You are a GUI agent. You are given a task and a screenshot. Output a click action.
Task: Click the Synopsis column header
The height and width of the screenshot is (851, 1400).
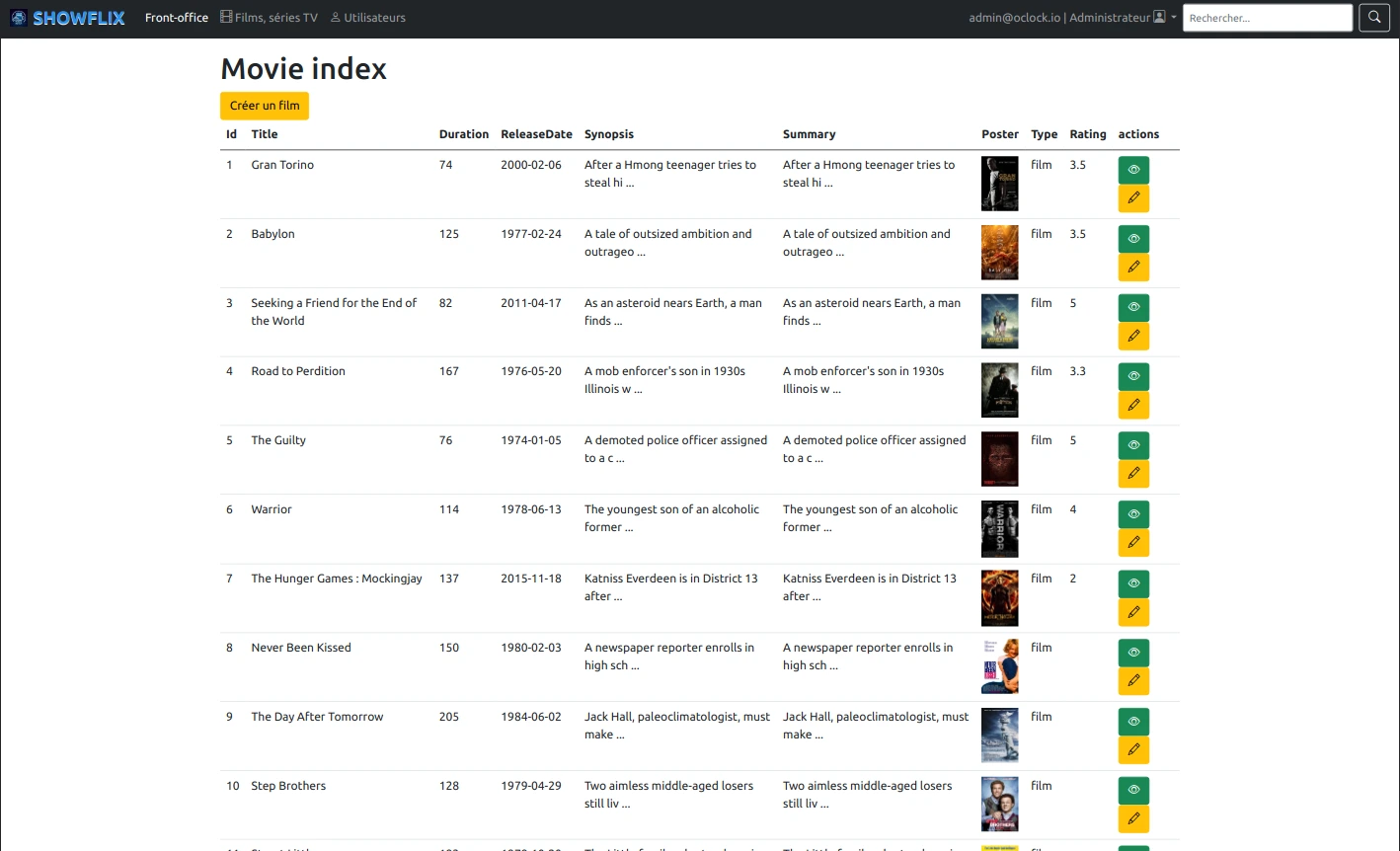[x=609, y=134]
